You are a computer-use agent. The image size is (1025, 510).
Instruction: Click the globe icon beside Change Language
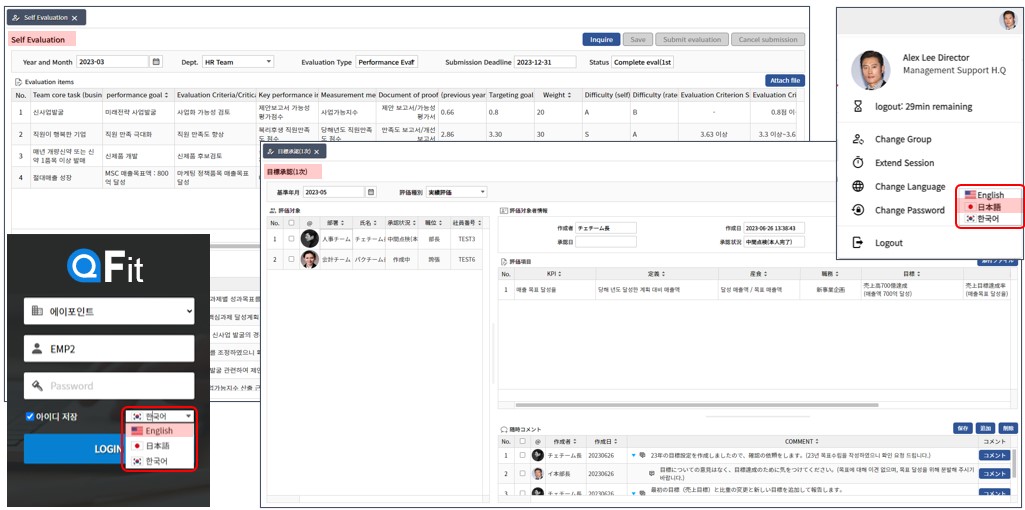[x=857, y=187]
